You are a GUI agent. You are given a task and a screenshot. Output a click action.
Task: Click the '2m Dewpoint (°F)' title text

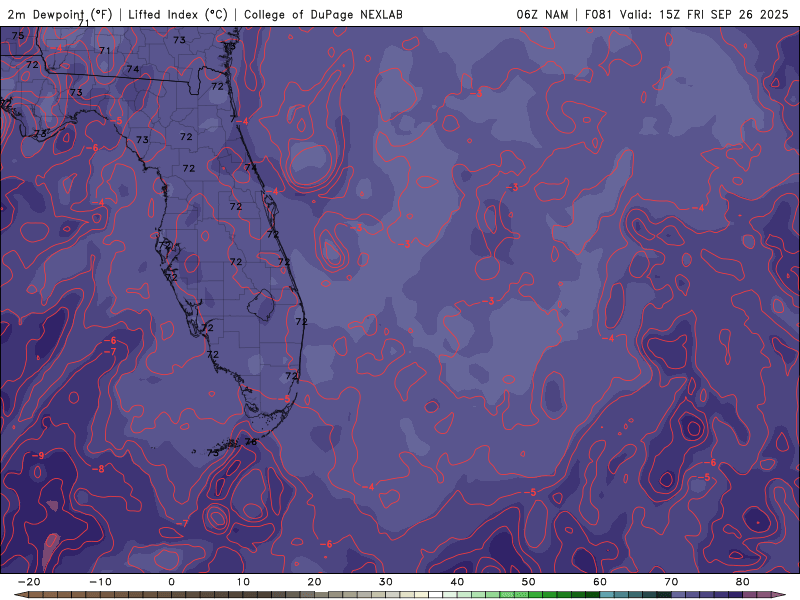click(x=60, y=14)
